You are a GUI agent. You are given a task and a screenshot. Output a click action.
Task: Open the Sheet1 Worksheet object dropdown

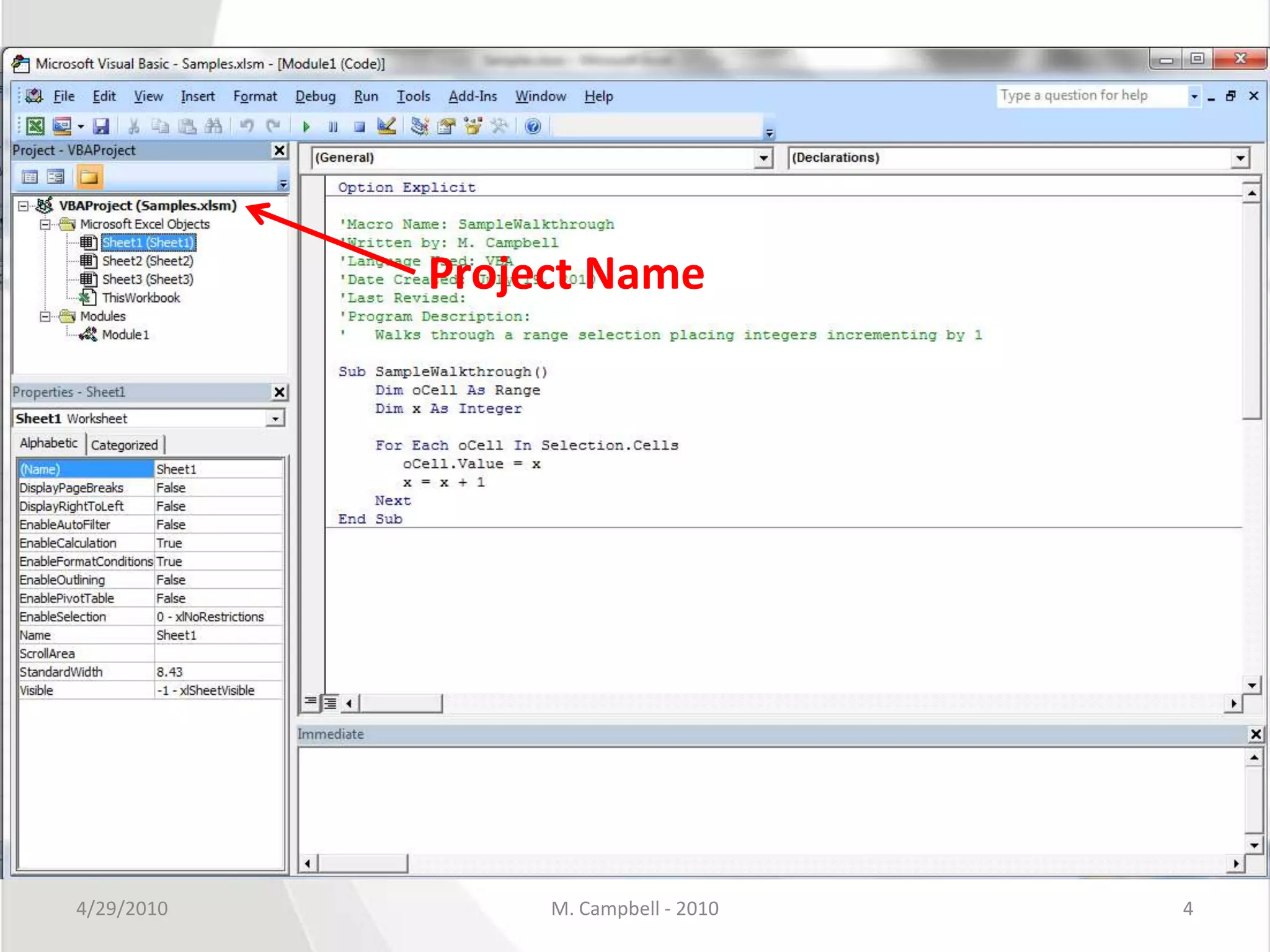275,419
